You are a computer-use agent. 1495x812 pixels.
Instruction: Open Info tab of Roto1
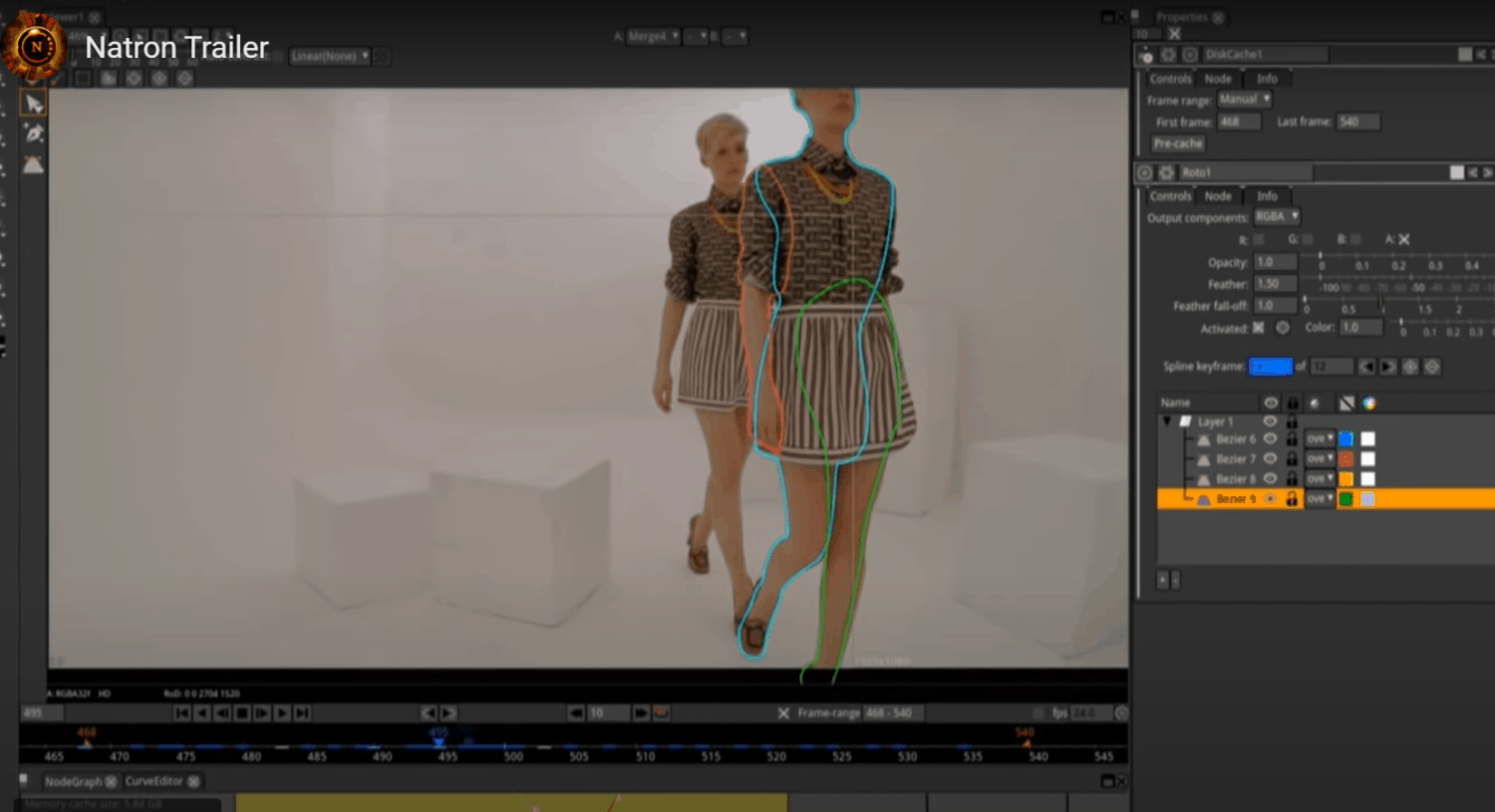1267,196
